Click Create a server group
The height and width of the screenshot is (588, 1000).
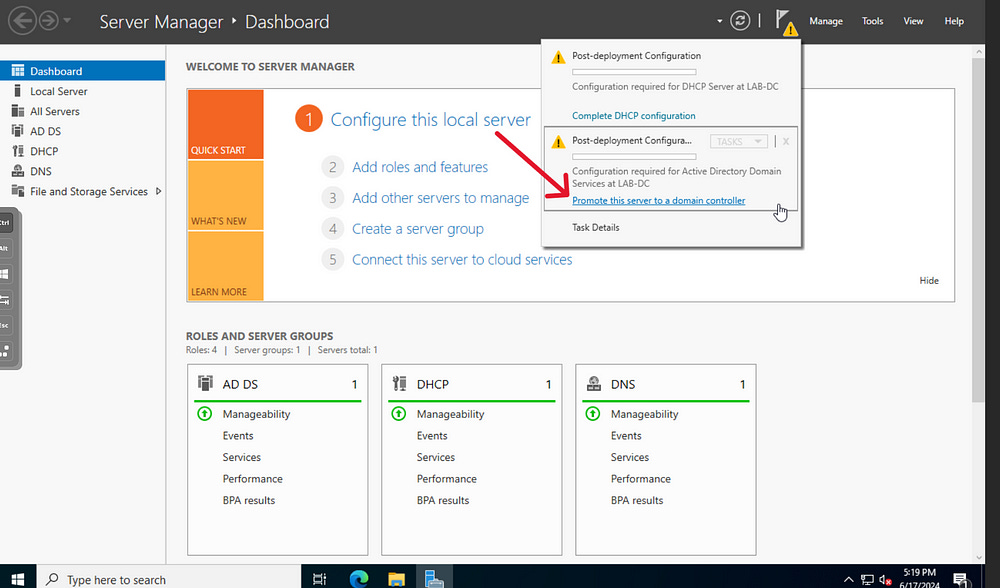pos(418,229)
